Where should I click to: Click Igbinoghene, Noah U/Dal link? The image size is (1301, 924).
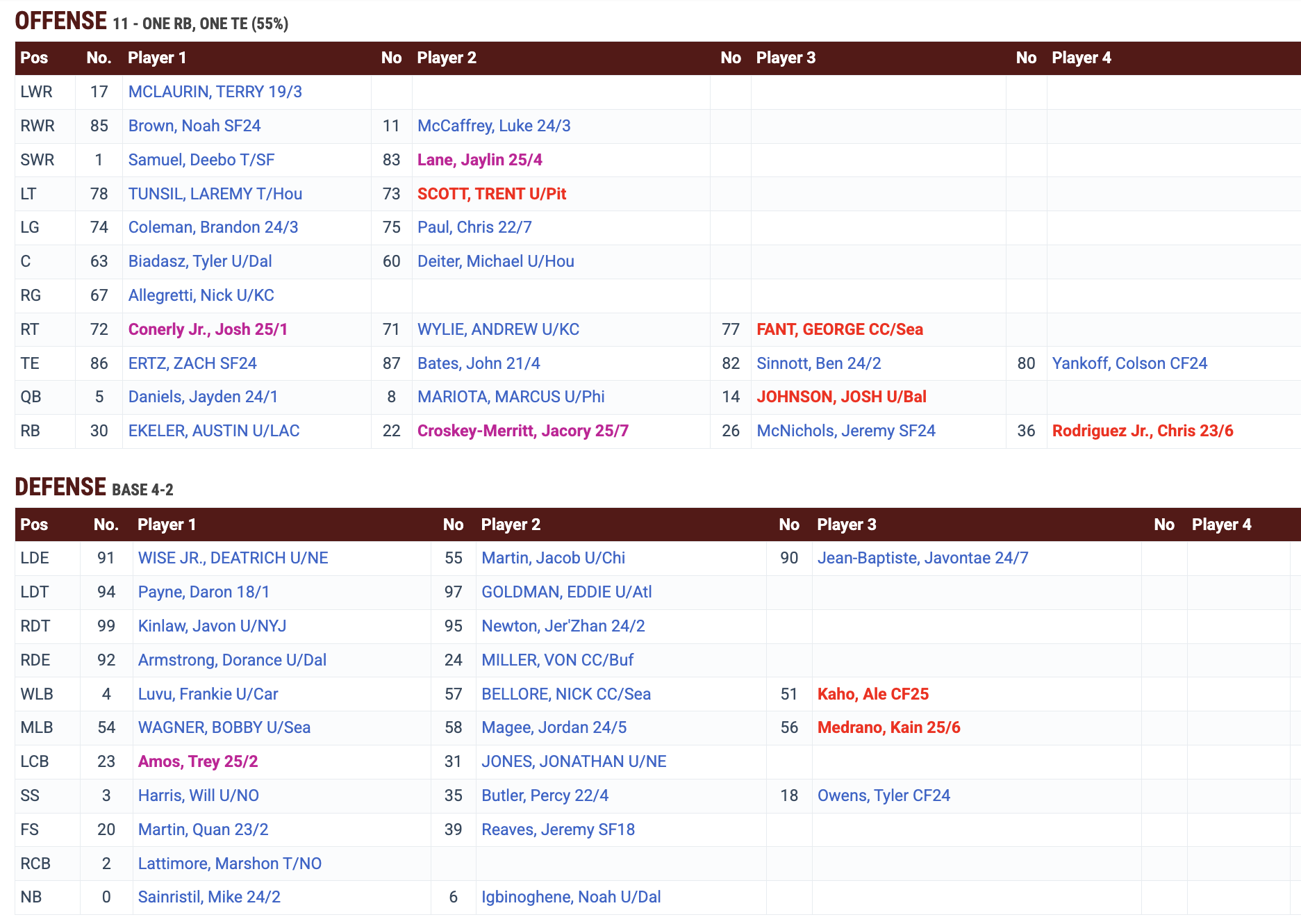[571, 897]
